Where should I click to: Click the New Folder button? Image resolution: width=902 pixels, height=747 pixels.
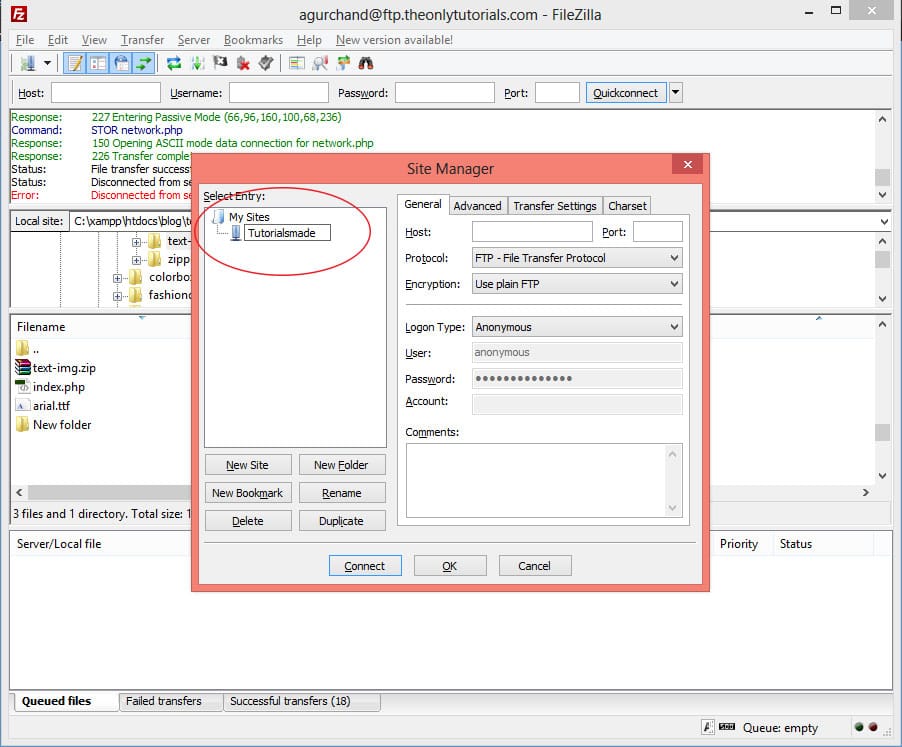coord(342,465)
